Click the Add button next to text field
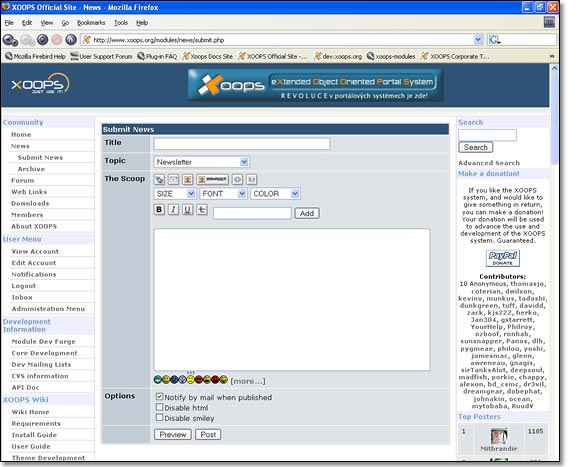The height and width of the screenshot is (467, 580). (307, 213)
